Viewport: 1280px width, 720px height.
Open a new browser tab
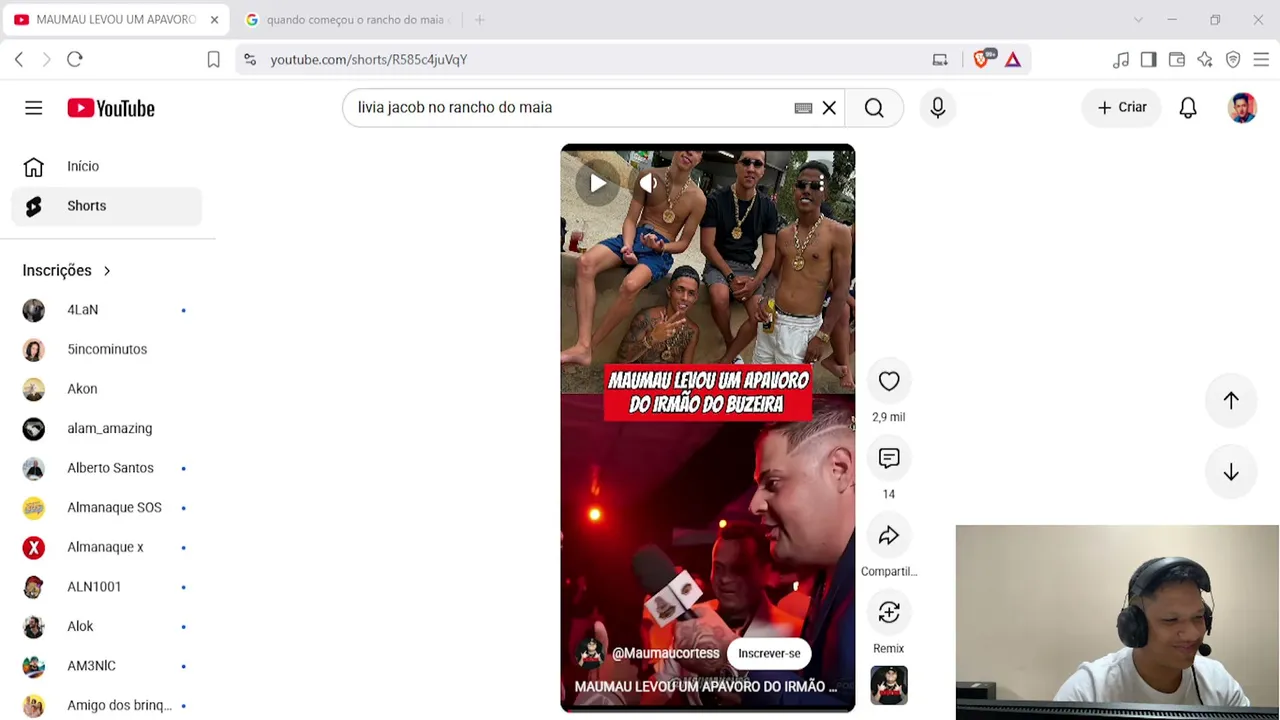click(480, 20)
